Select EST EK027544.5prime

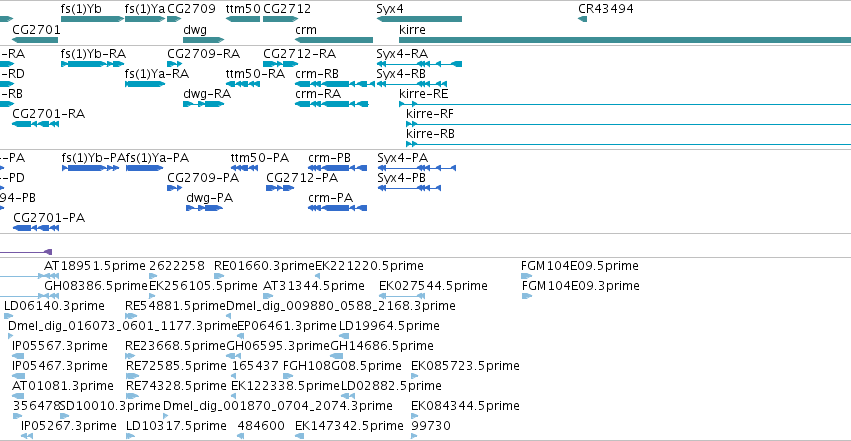tap(402, 296)
